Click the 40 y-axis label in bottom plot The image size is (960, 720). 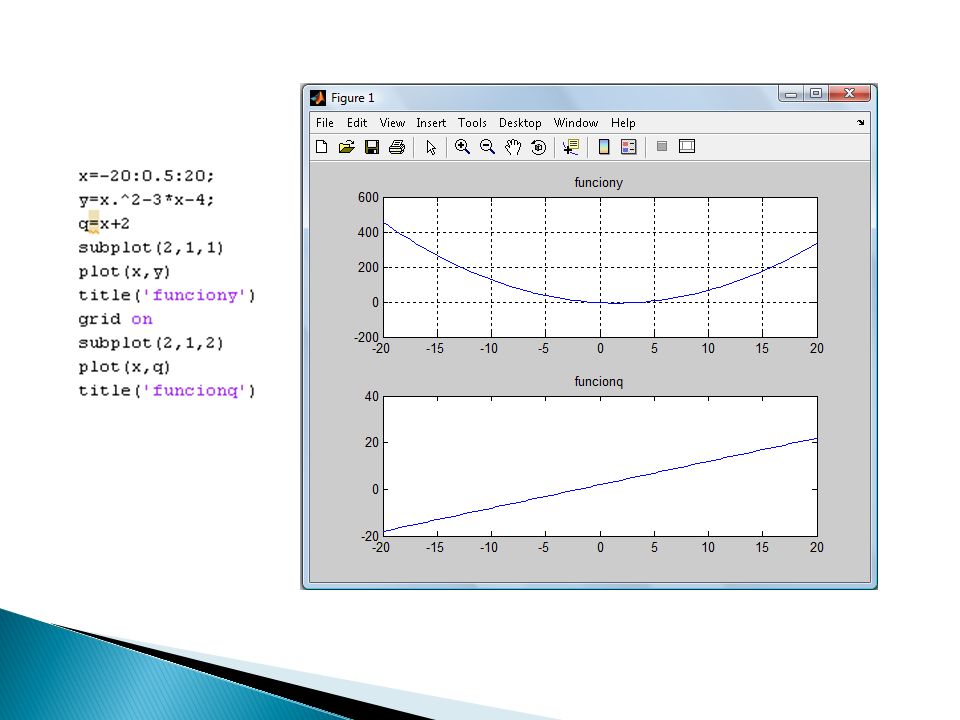(x=372, y=396)
